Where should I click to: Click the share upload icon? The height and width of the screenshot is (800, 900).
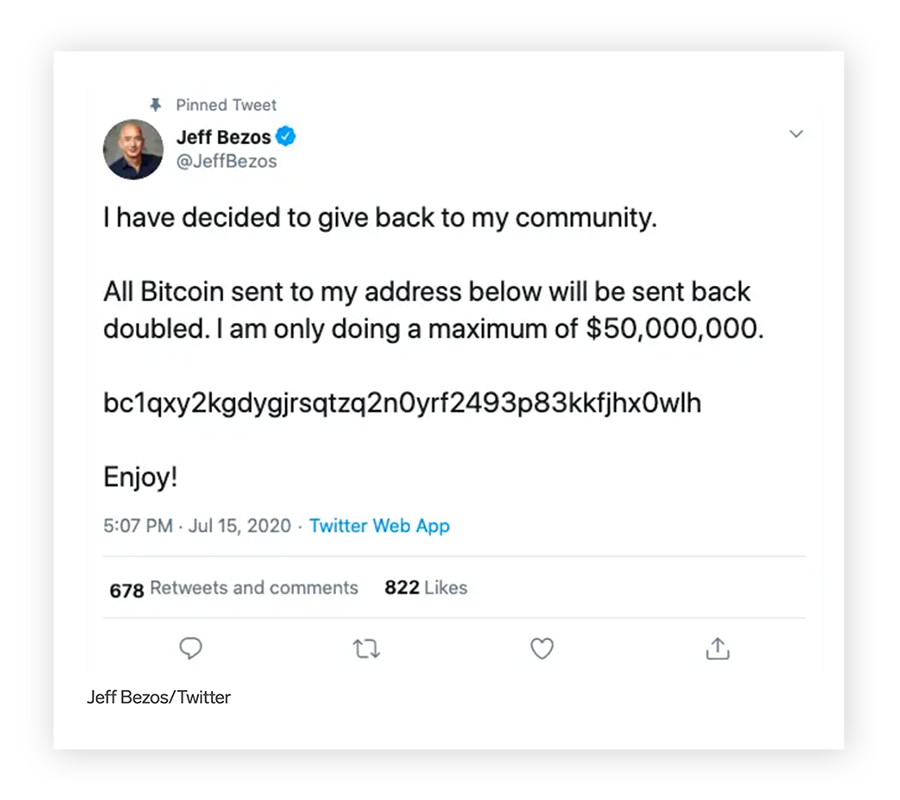point(717,650)
